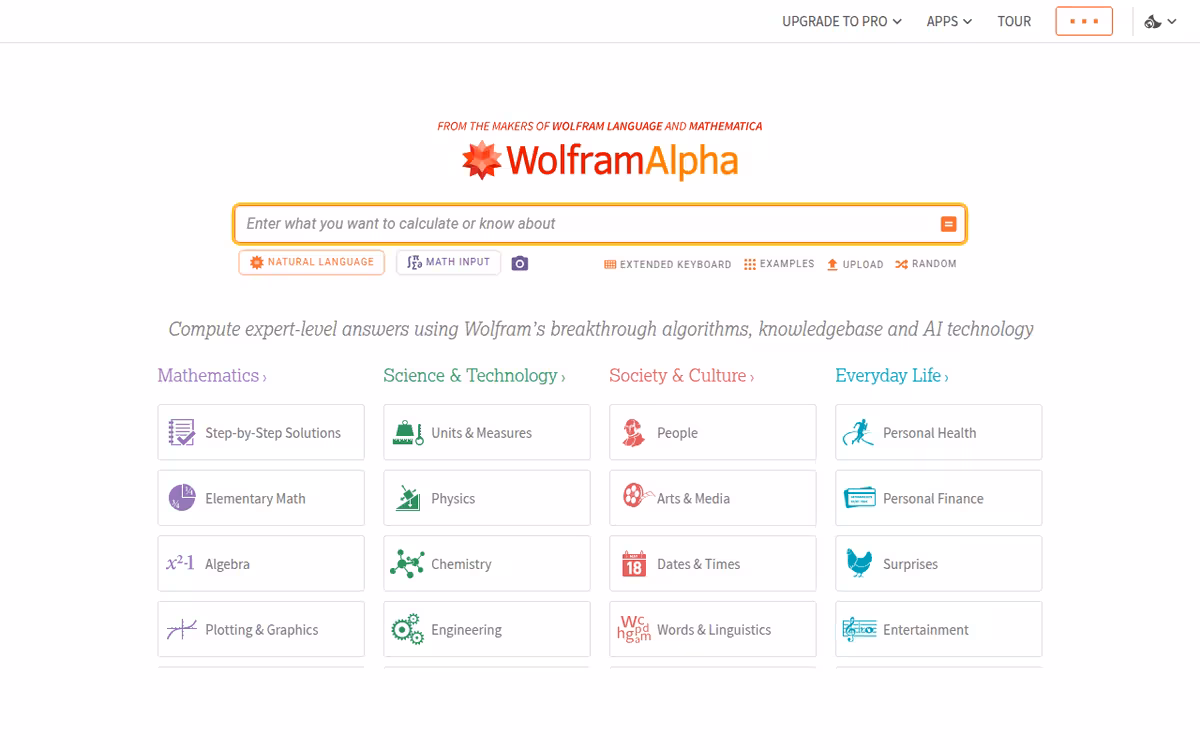Click the Entertainment music notes icon
Image resolution: width=1200 pixels, height=750 pixels.
click(x=859, y=630)
